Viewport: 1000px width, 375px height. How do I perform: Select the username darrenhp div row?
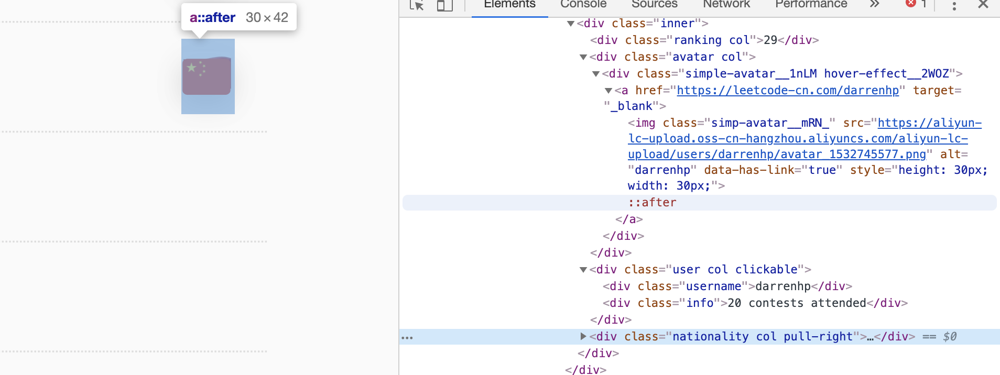(728, 286)
